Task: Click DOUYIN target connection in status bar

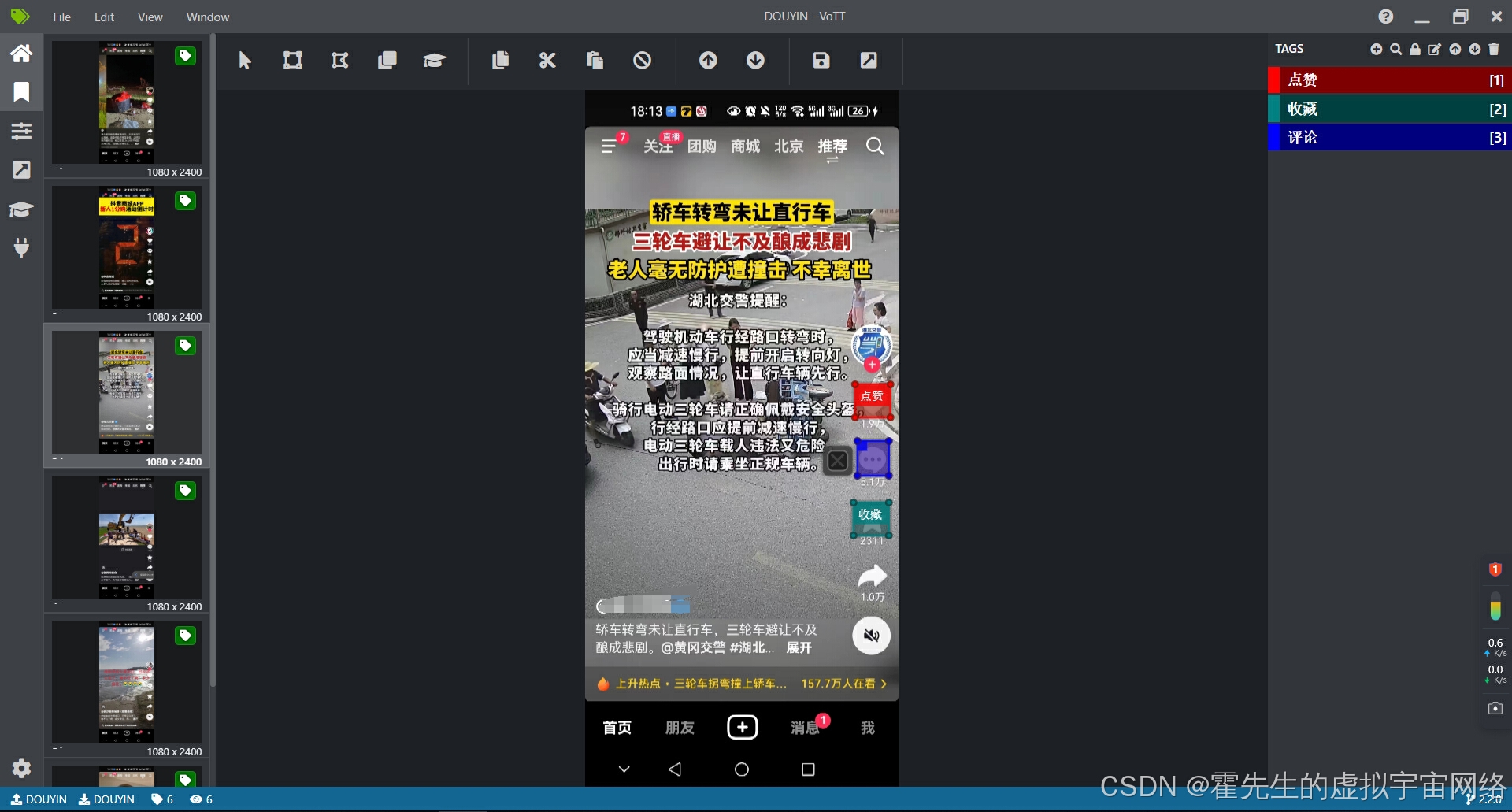Action: click(x=107, y=799)
